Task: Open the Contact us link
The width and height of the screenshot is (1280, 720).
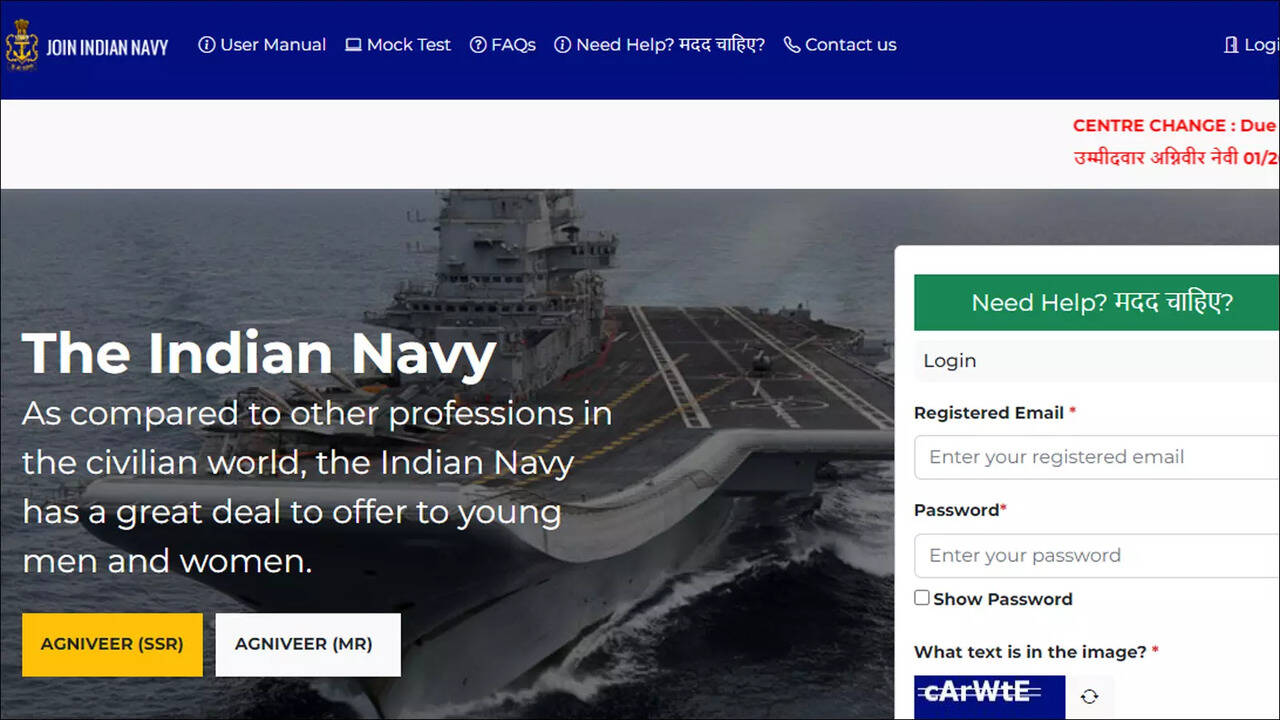Action: (851, 45)
